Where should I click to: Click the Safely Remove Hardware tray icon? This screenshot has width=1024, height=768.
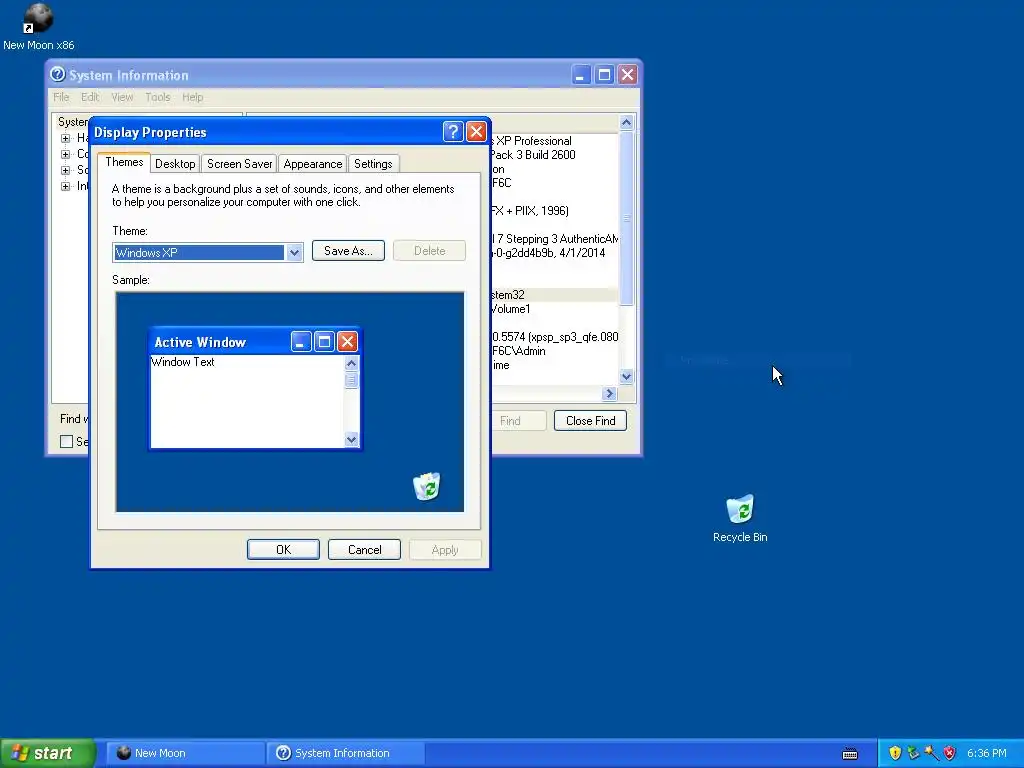913,753
